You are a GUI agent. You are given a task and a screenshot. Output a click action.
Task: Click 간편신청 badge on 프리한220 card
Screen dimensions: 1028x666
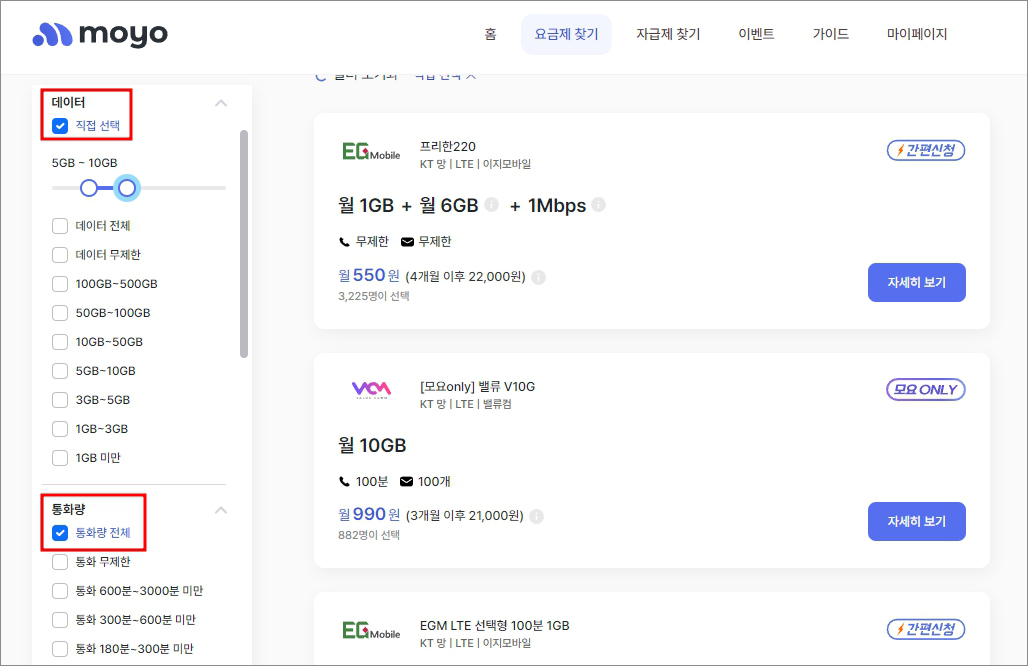click(x=926, y=150)
